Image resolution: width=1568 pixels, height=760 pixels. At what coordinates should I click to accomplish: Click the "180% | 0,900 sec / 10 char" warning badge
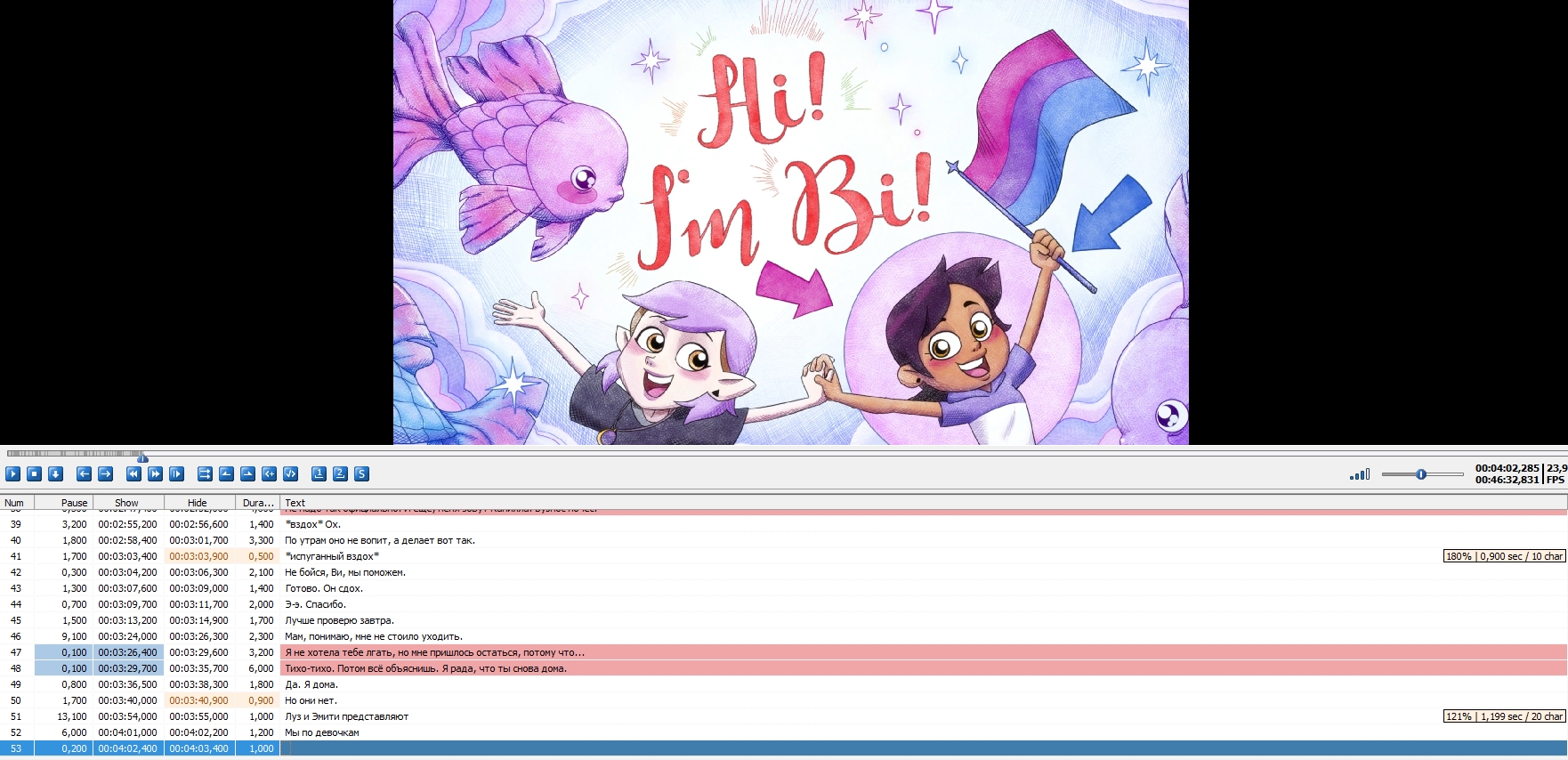point(1504,556)
